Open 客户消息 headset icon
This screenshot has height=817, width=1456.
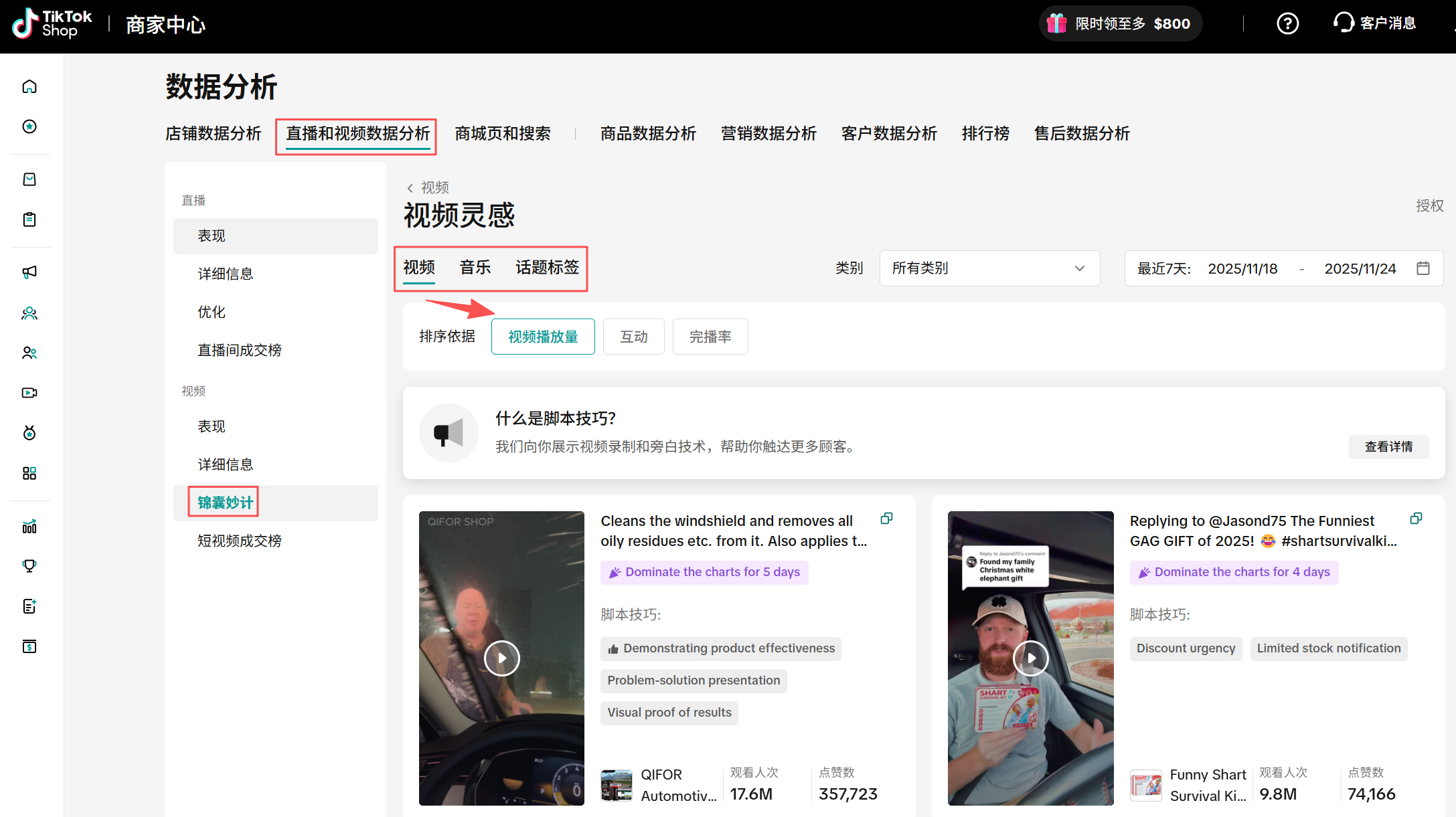1343,23
